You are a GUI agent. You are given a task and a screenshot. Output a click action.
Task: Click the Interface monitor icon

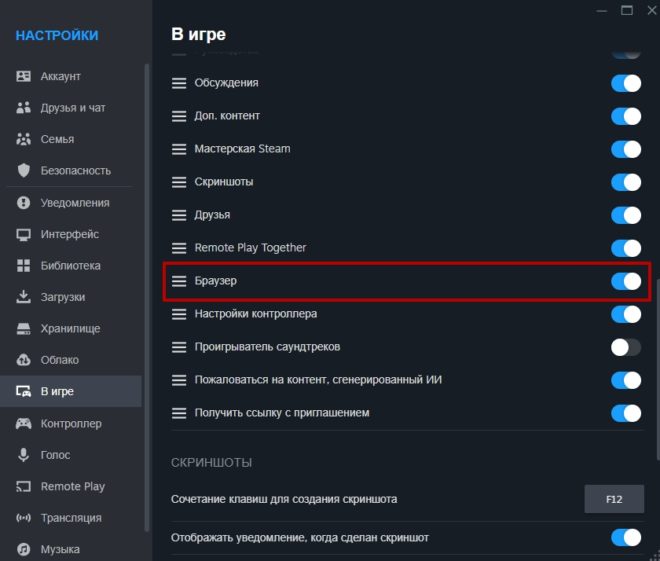point(23,234)
